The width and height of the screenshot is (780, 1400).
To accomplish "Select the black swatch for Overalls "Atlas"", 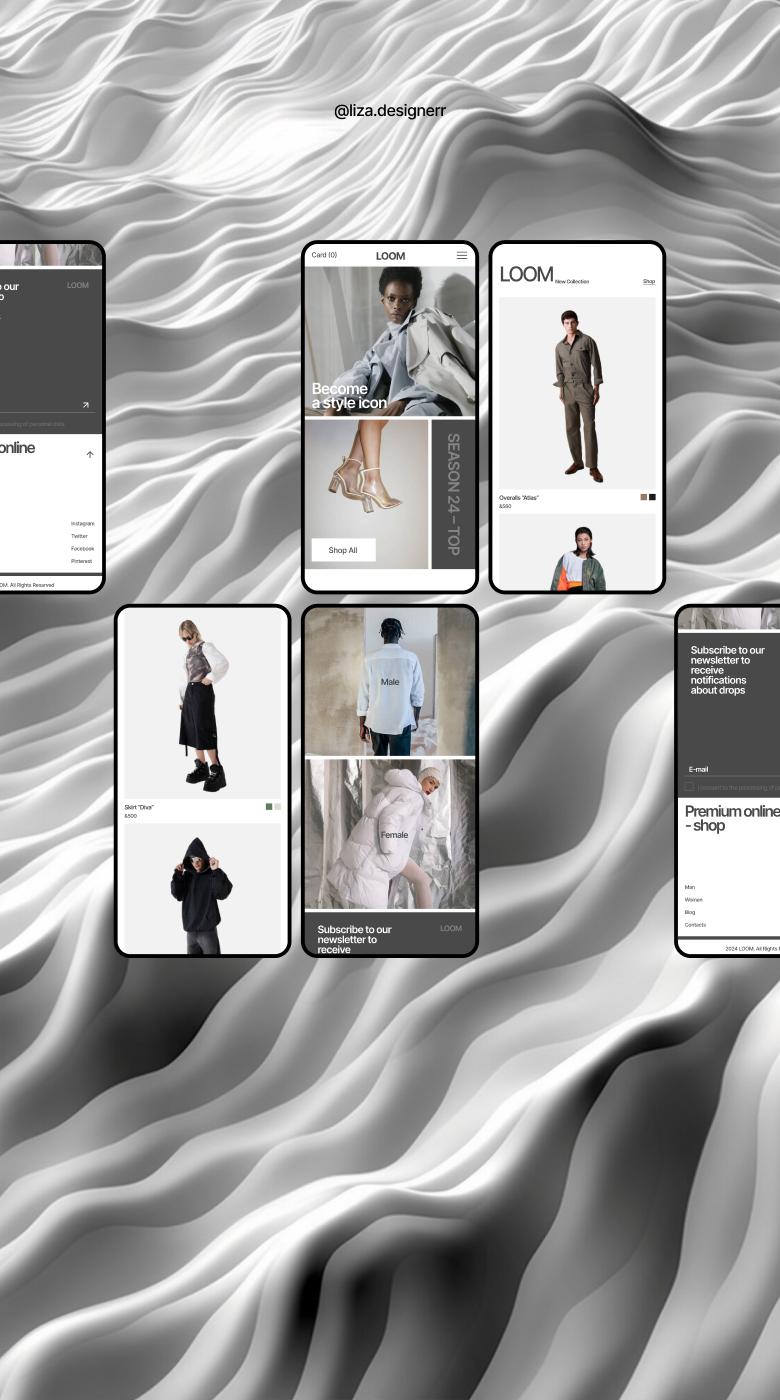I will click(652, 497).
